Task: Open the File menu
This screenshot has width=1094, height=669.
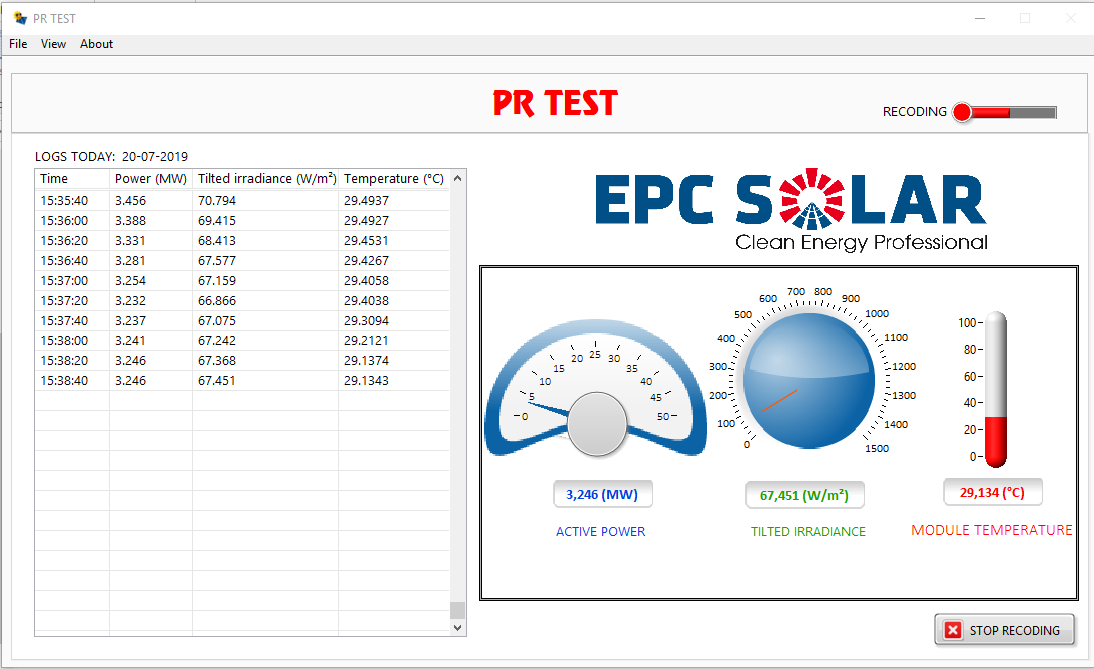Action: click(x=18, y=44)
